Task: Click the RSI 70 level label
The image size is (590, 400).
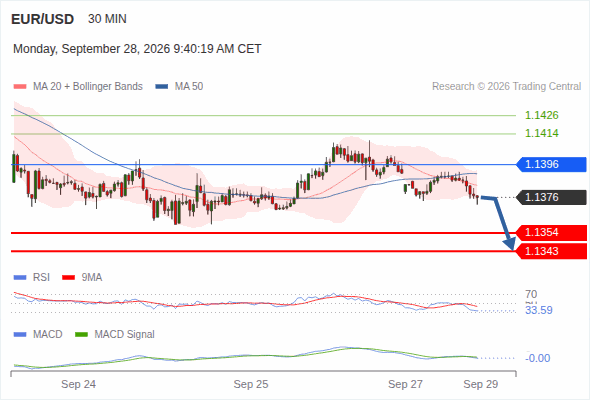Action: [531, 294]
